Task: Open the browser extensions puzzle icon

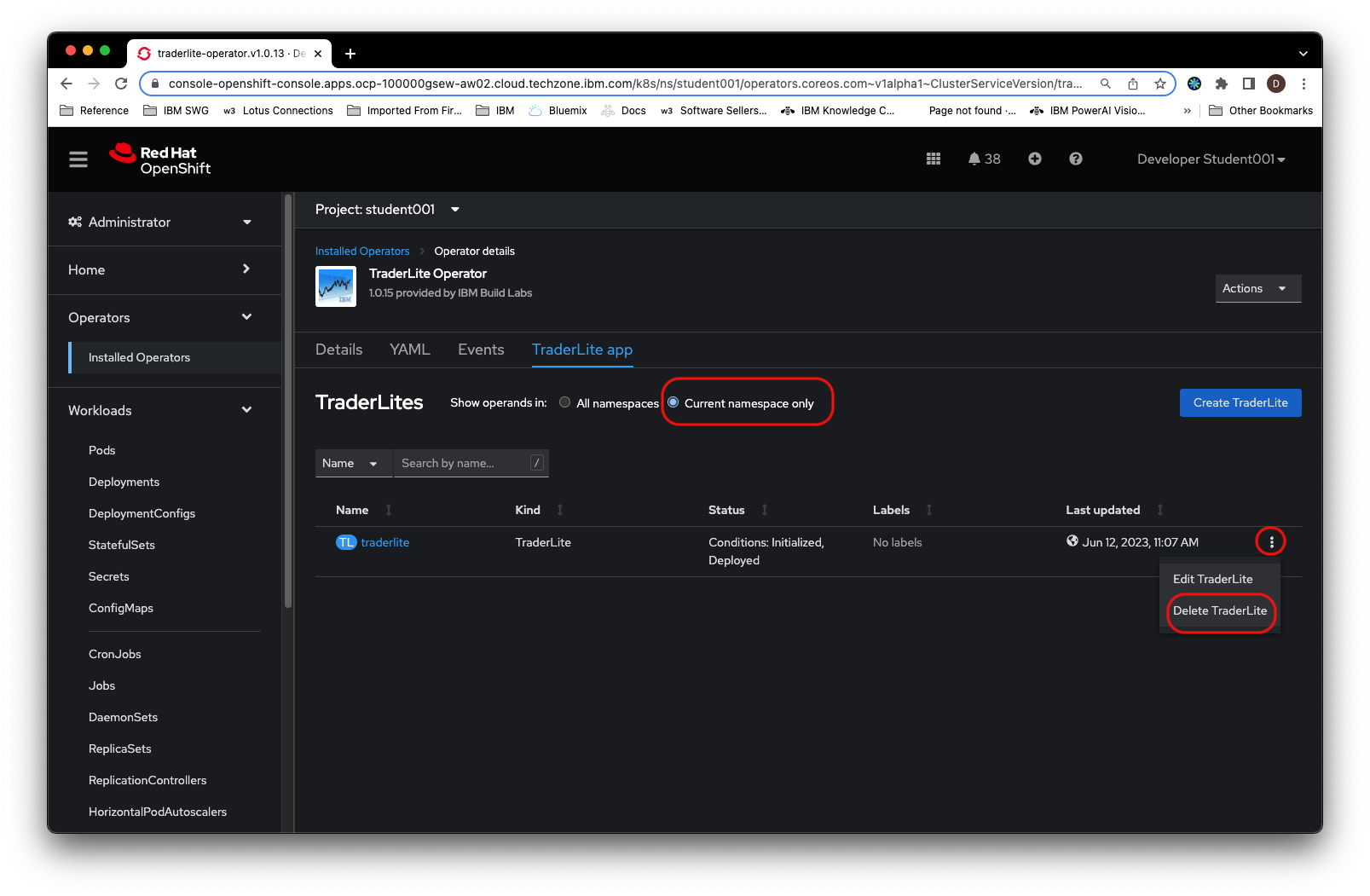Action: click(1222, 84)
